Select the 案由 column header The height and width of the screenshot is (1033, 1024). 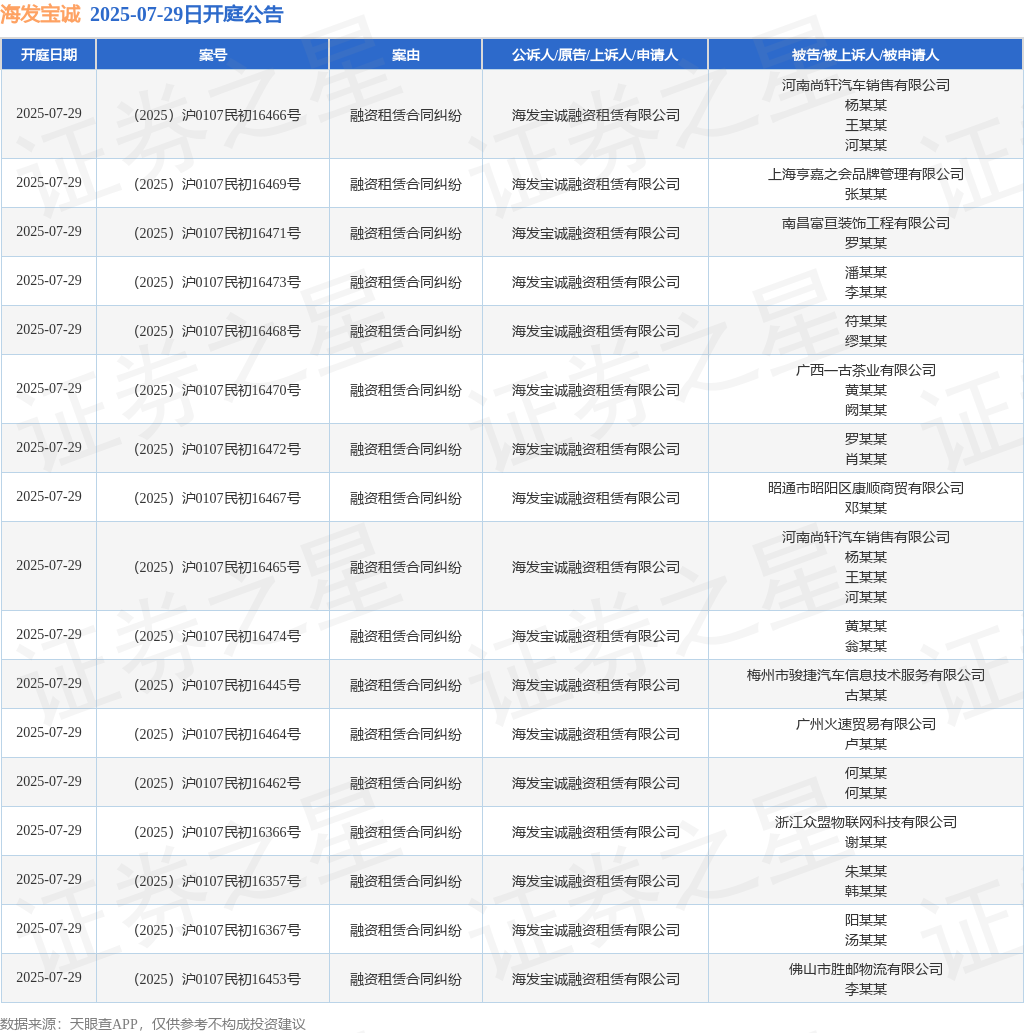point(406,55)
